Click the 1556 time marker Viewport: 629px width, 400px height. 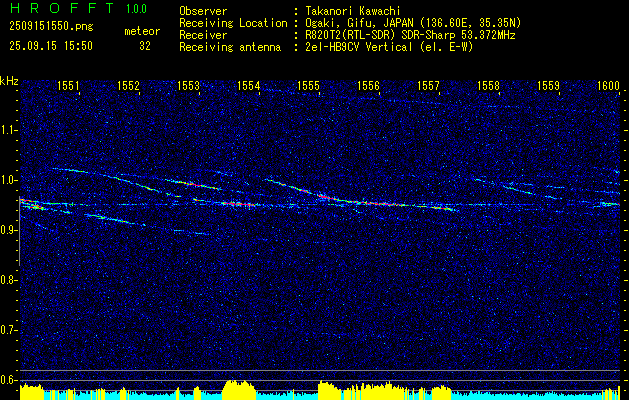[x=368, y=85]
